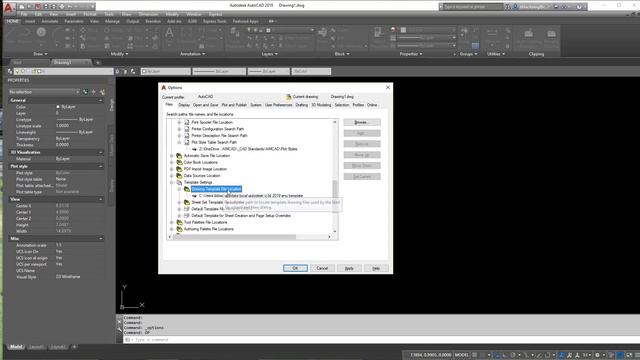Click the Text tool large A icon
The height and width of the screenshot is (360, 640).
[x=169, y=33]
